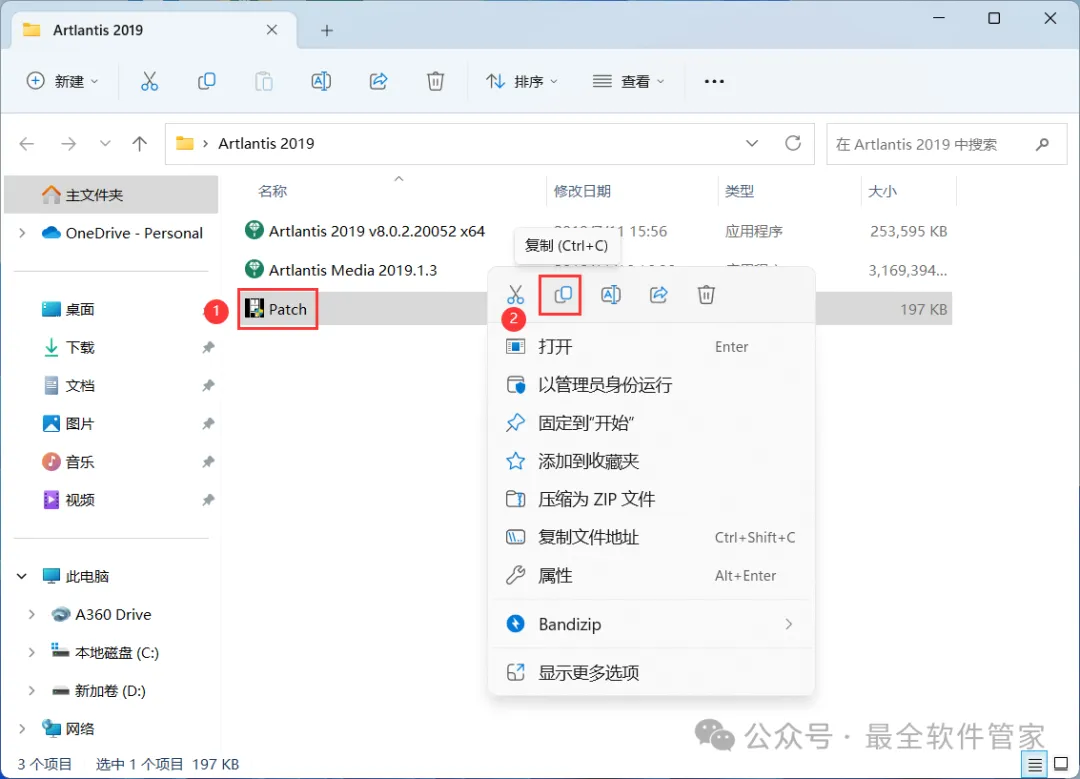The height and width of the screenshot is (779, 1080).
Task: Open 音乐 in the sidebar
Action: pos(68,461)
